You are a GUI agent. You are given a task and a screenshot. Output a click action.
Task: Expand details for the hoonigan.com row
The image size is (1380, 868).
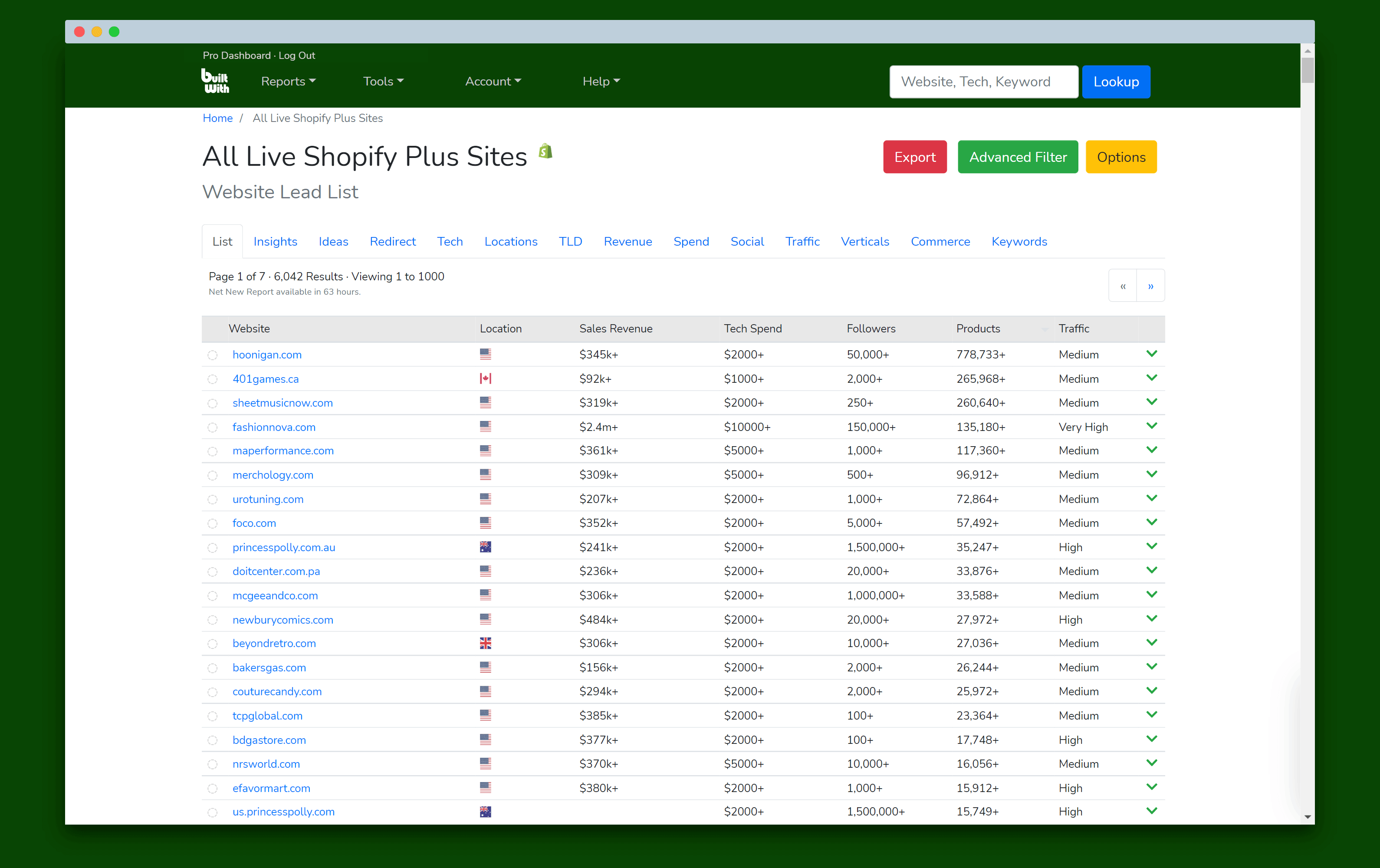pyautogui.click(x=1152, y=354)
